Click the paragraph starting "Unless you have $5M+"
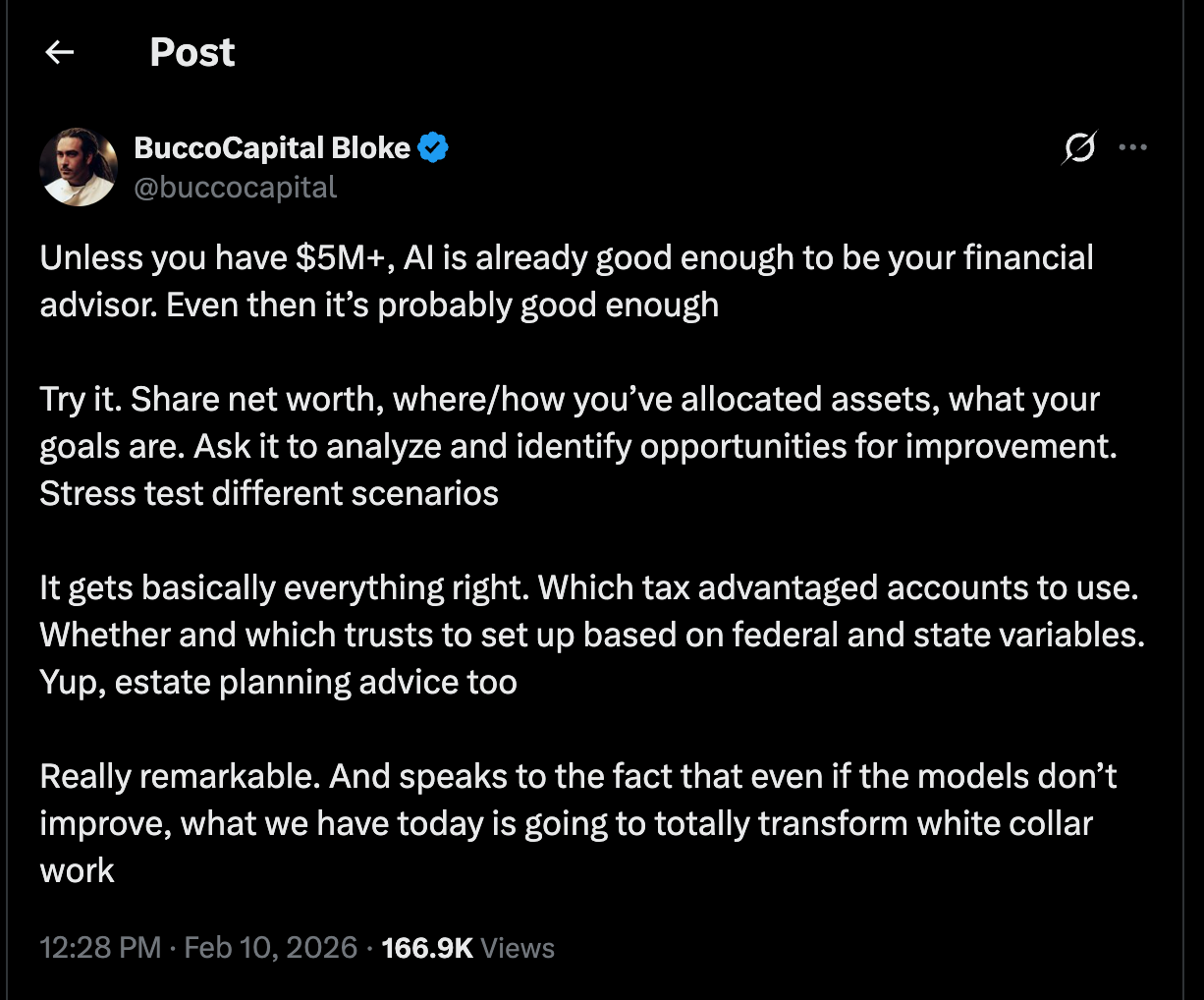The width and height of the screenshot is (1204, 1000). coord(566,281)
